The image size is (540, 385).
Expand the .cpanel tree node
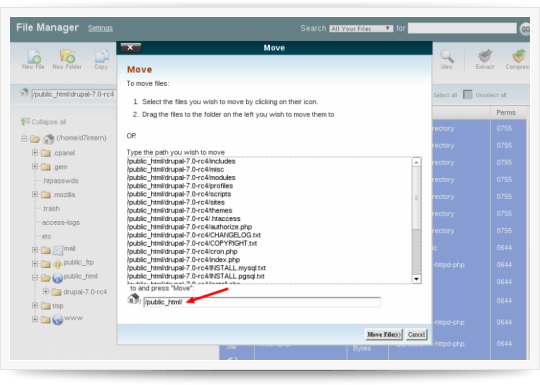[35, 152]
